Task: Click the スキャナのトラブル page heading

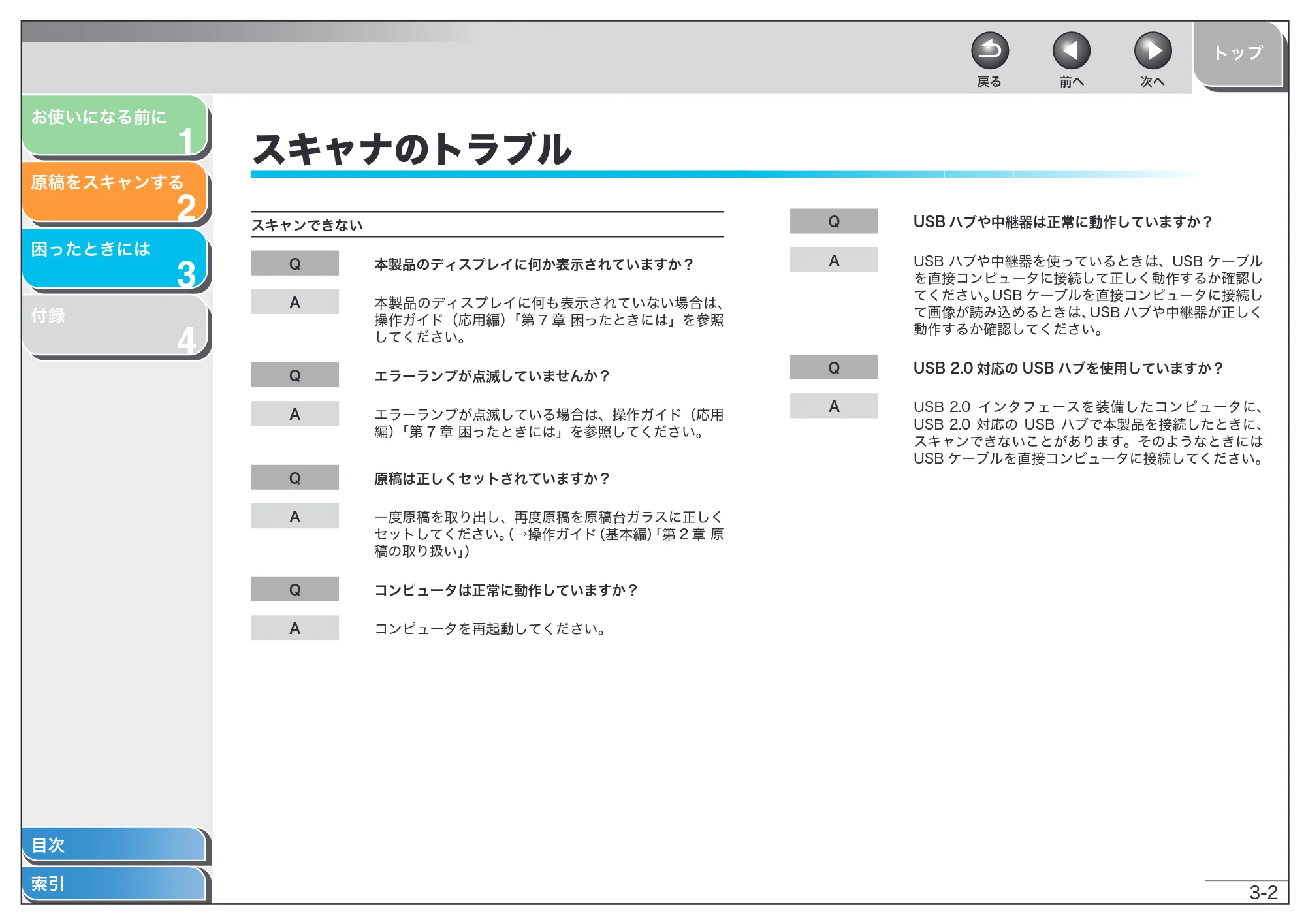Action: (x=411, y=149)
